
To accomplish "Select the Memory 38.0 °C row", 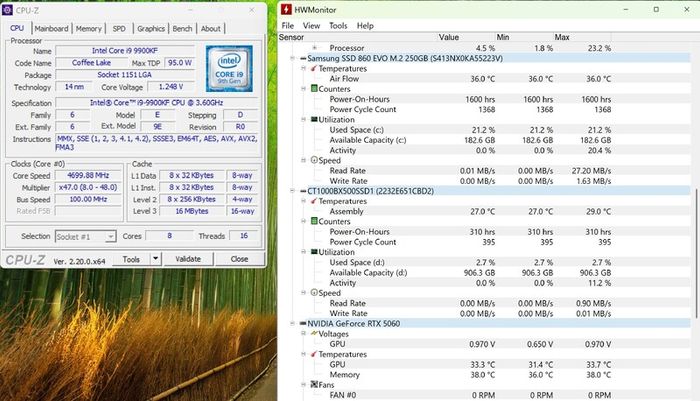I will pos(484,375).
